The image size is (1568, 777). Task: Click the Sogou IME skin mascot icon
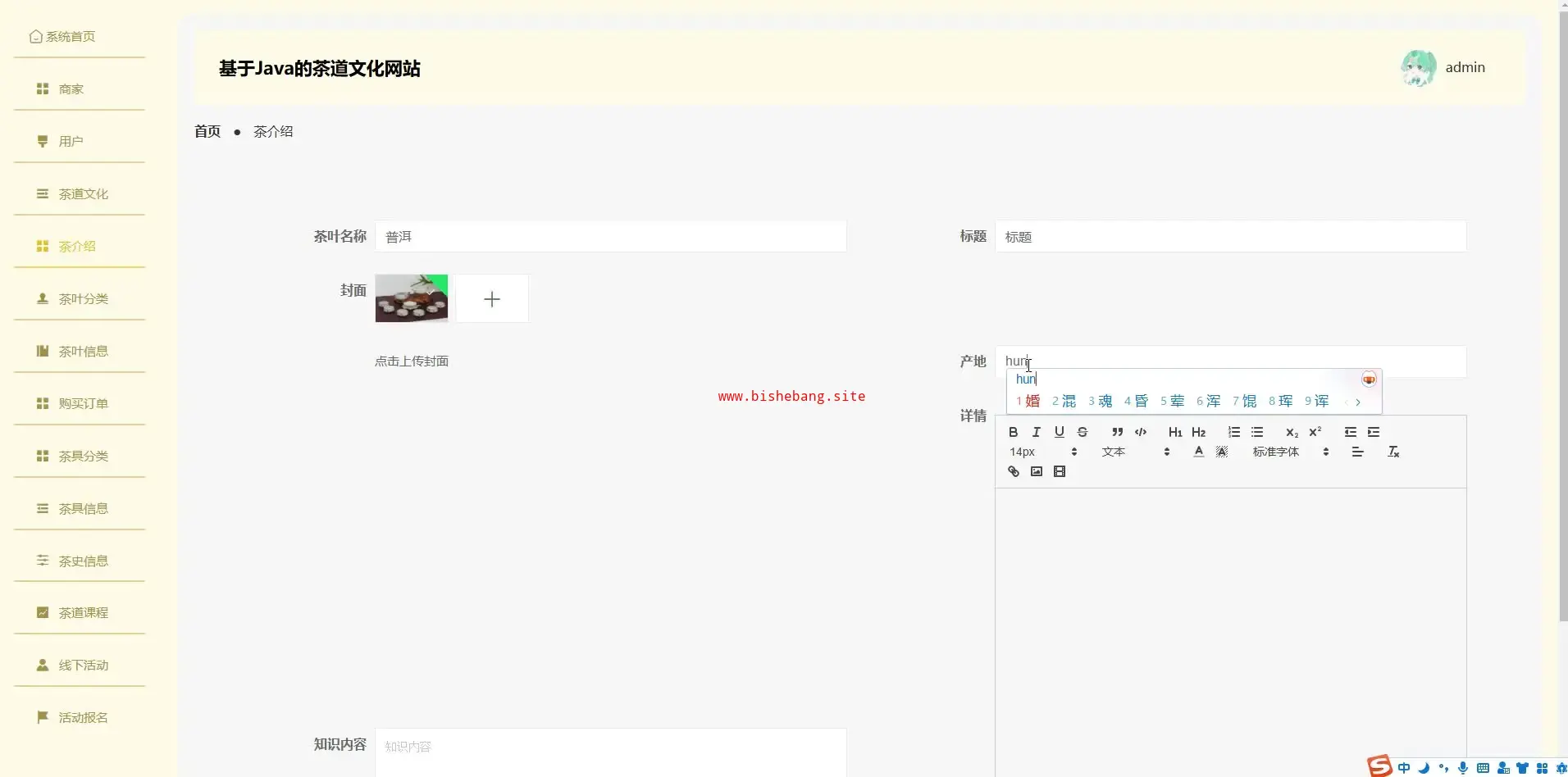point(1369,379)
